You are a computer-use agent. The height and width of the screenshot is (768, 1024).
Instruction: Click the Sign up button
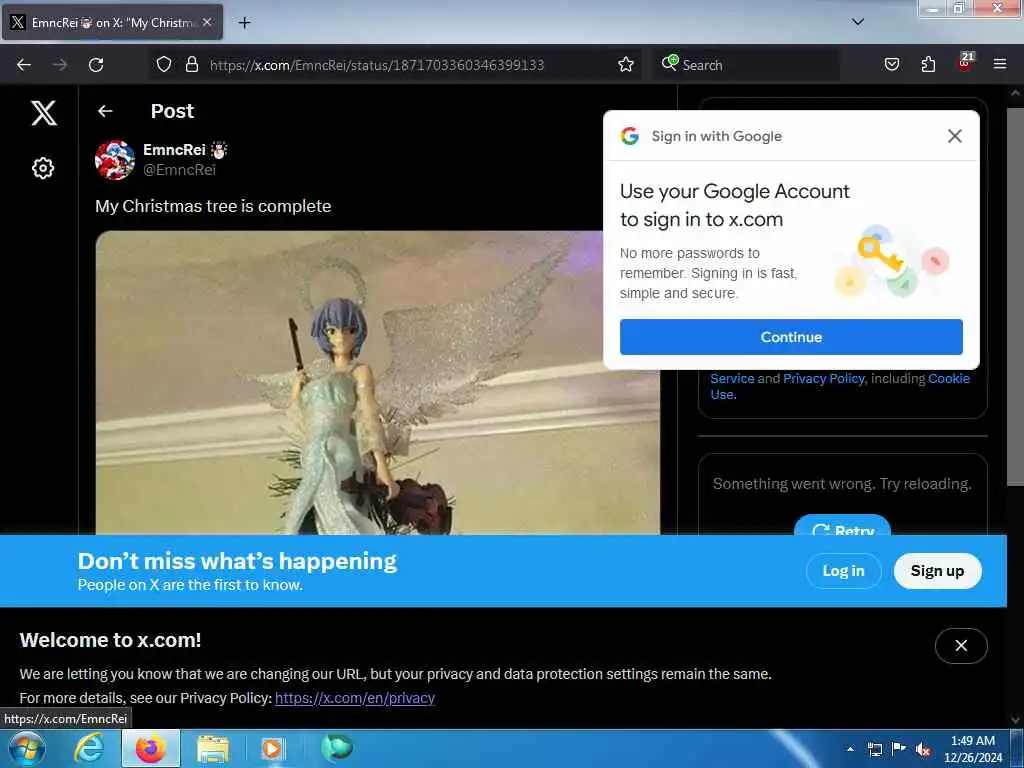tap(937, 571)
